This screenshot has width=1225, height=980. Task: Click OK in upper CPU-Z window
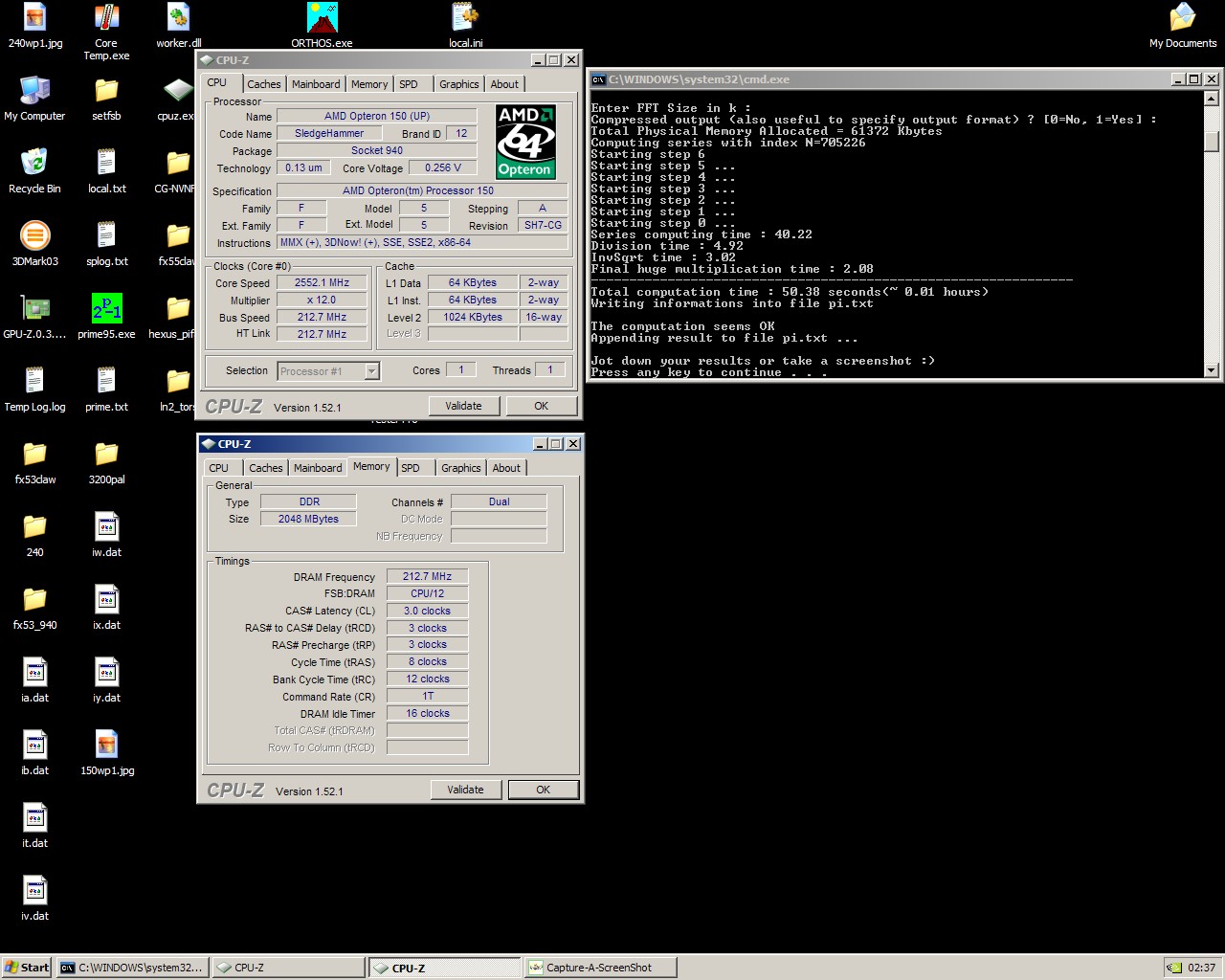542,406
